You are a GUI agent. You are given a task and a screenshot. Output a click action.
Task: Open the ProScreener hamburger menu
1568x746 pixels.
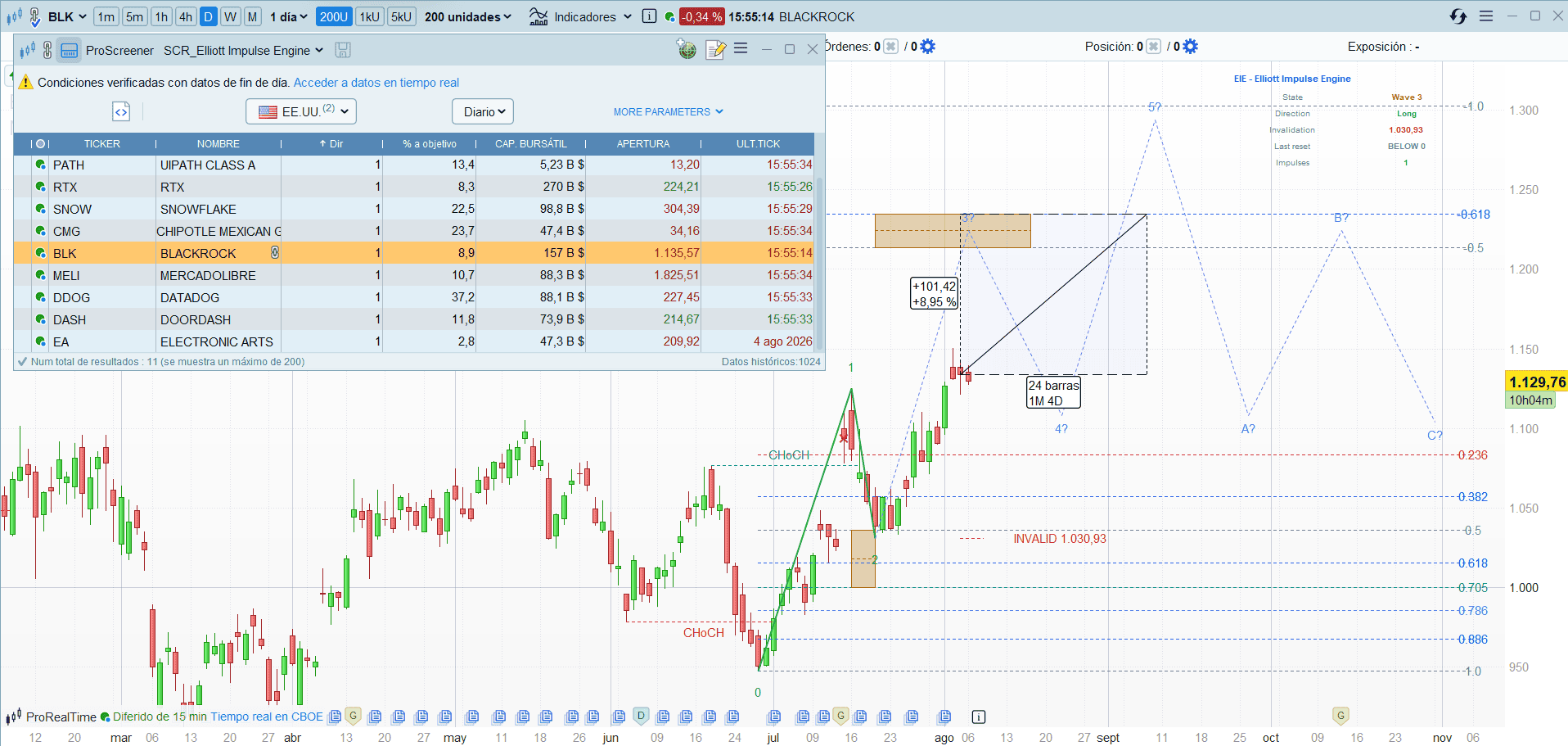(741, 48)
